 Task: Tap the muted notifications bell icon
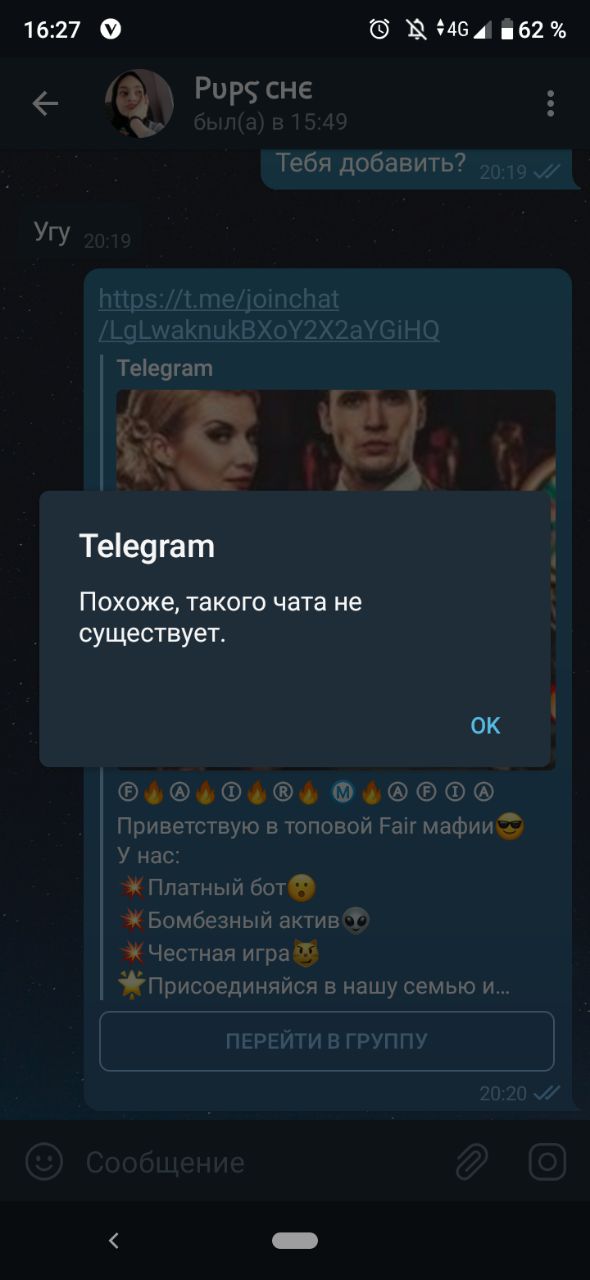[416, 30]
